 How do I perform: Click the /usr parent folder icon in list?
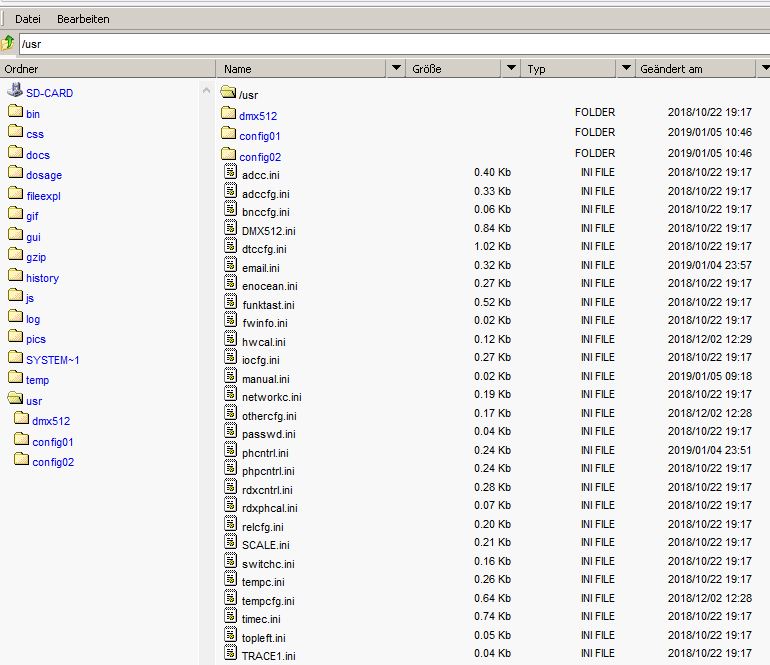(x=228, y=91)
